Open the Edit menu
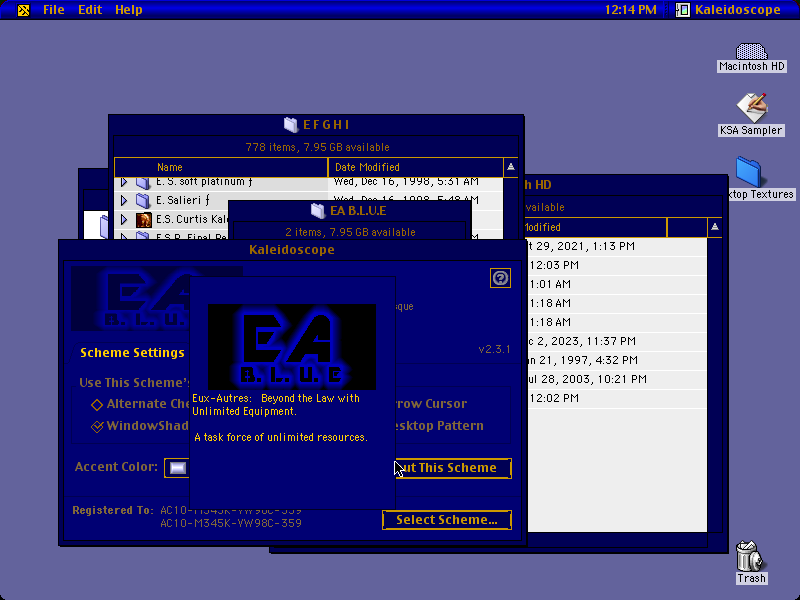The image size is (800, 600). click(90, 10)
